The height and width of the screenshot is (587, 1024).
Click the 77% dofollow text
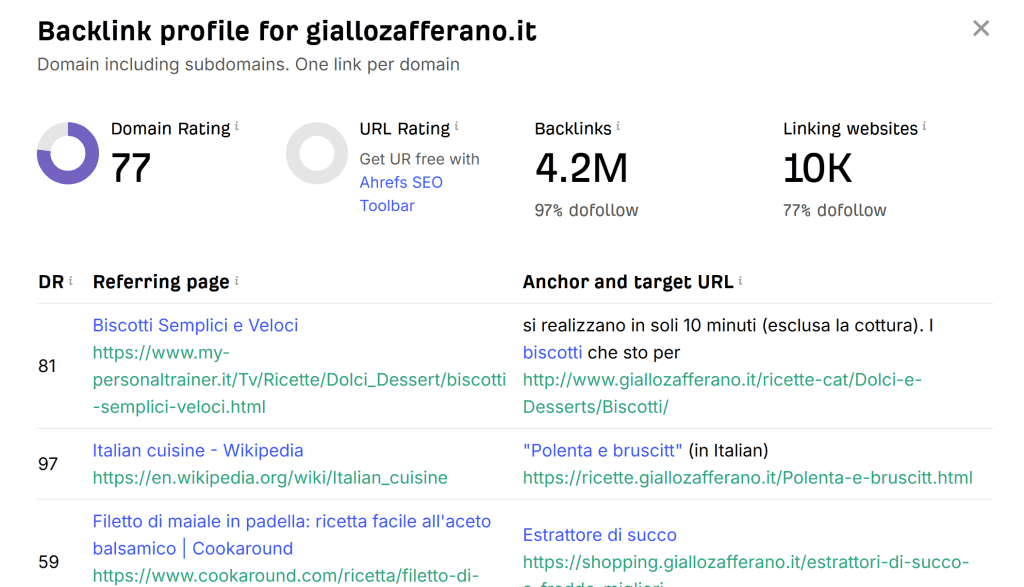tap(835, 210)
